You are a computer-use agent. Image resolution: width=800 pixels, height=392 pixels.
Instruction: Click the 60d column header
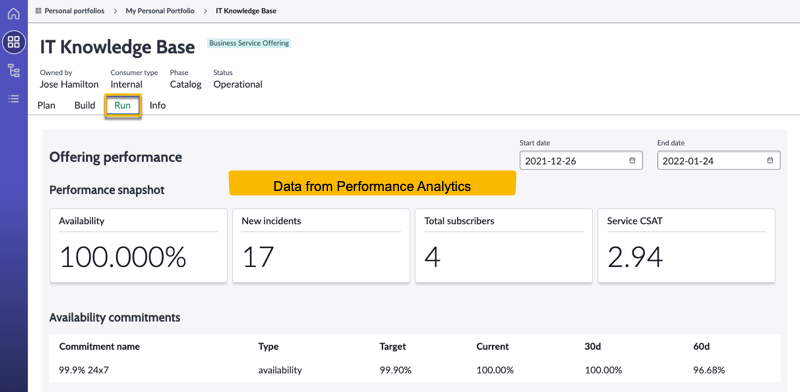pyautogui.click(x=702, y=347)
